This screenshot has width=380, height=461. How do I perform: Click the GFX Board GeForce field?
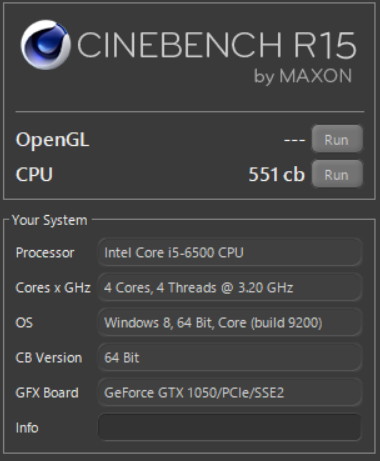click(230, 392)
